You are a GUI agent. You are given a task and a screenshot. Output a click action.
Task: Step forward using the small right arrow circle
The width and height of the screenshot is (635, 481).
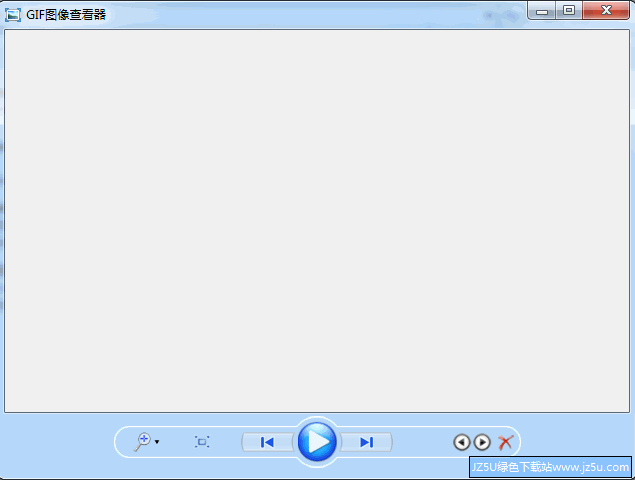pyautogui.click(x=482, y=442)
